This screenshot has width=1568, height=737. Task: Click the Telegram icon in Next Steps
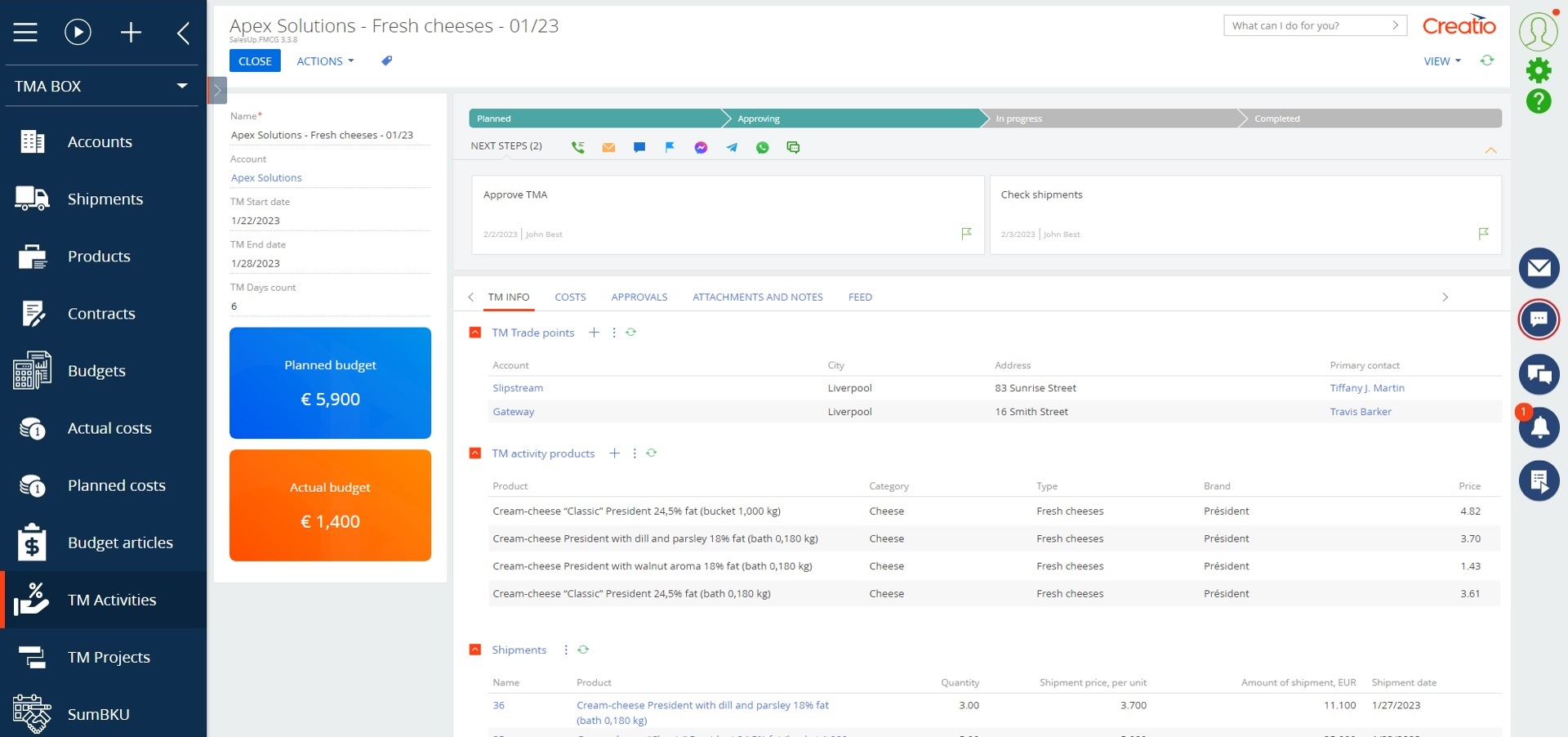[x=732, y=147]
